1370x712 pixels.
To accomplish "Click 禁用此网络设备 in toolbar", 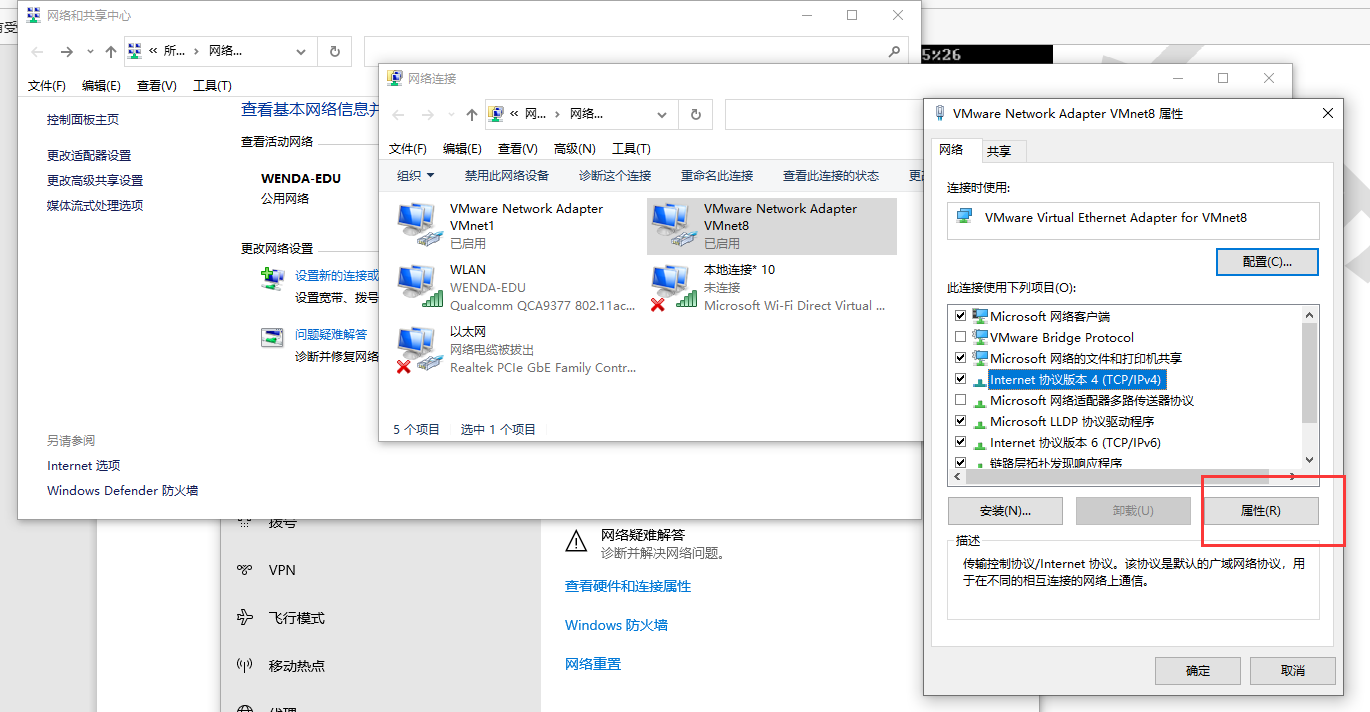I will click(x=507, y=176).
